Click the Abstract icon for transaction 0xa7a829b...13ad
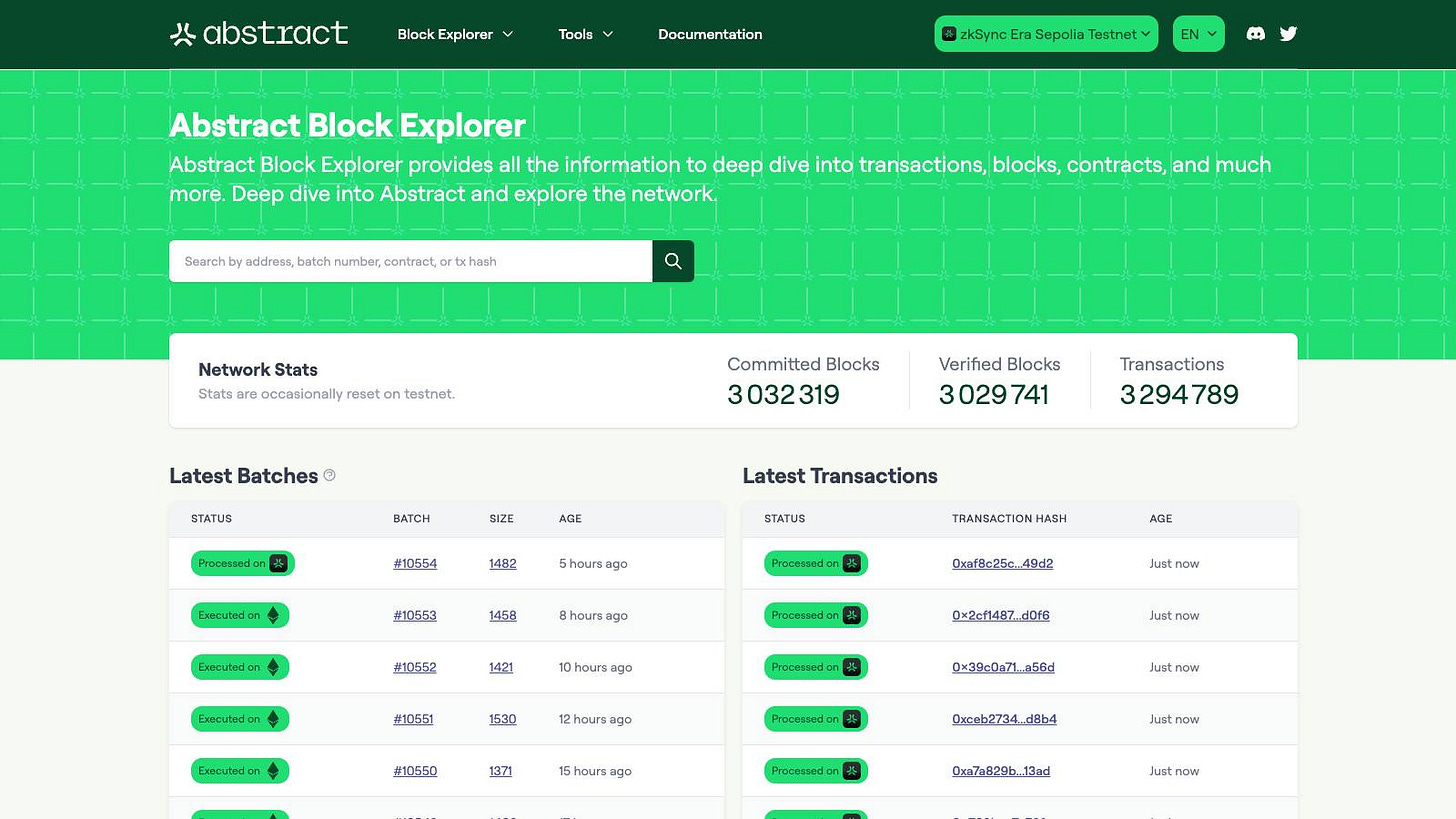The image size is (1456, 819). pyautogui.click(x=852, y=771)
